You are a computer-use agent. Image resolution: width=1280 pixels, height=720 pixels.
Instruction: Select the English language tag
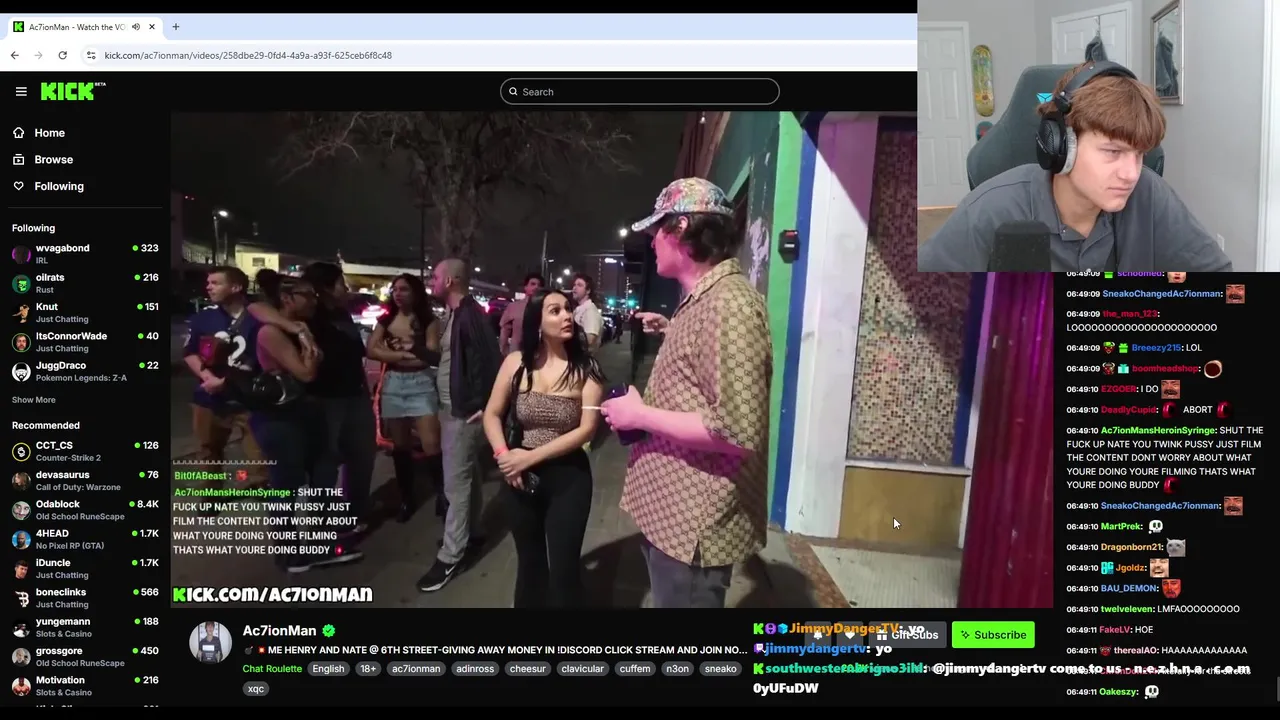coord(328,669)
